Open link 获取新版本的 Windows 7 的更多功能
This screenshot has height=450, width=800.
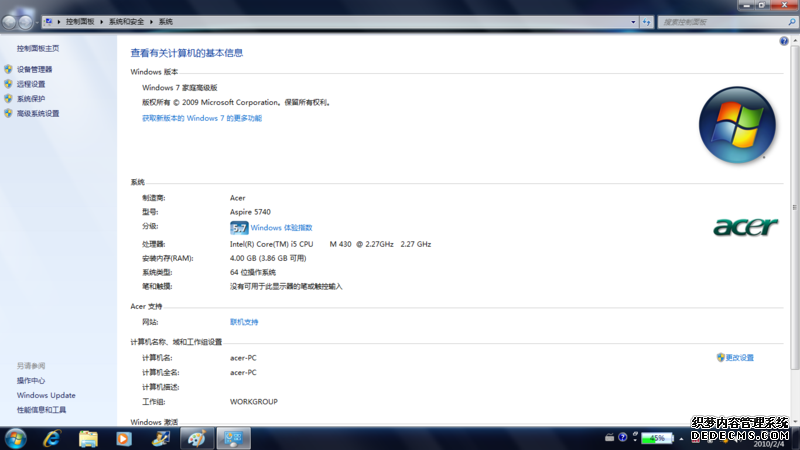point(202,118)
